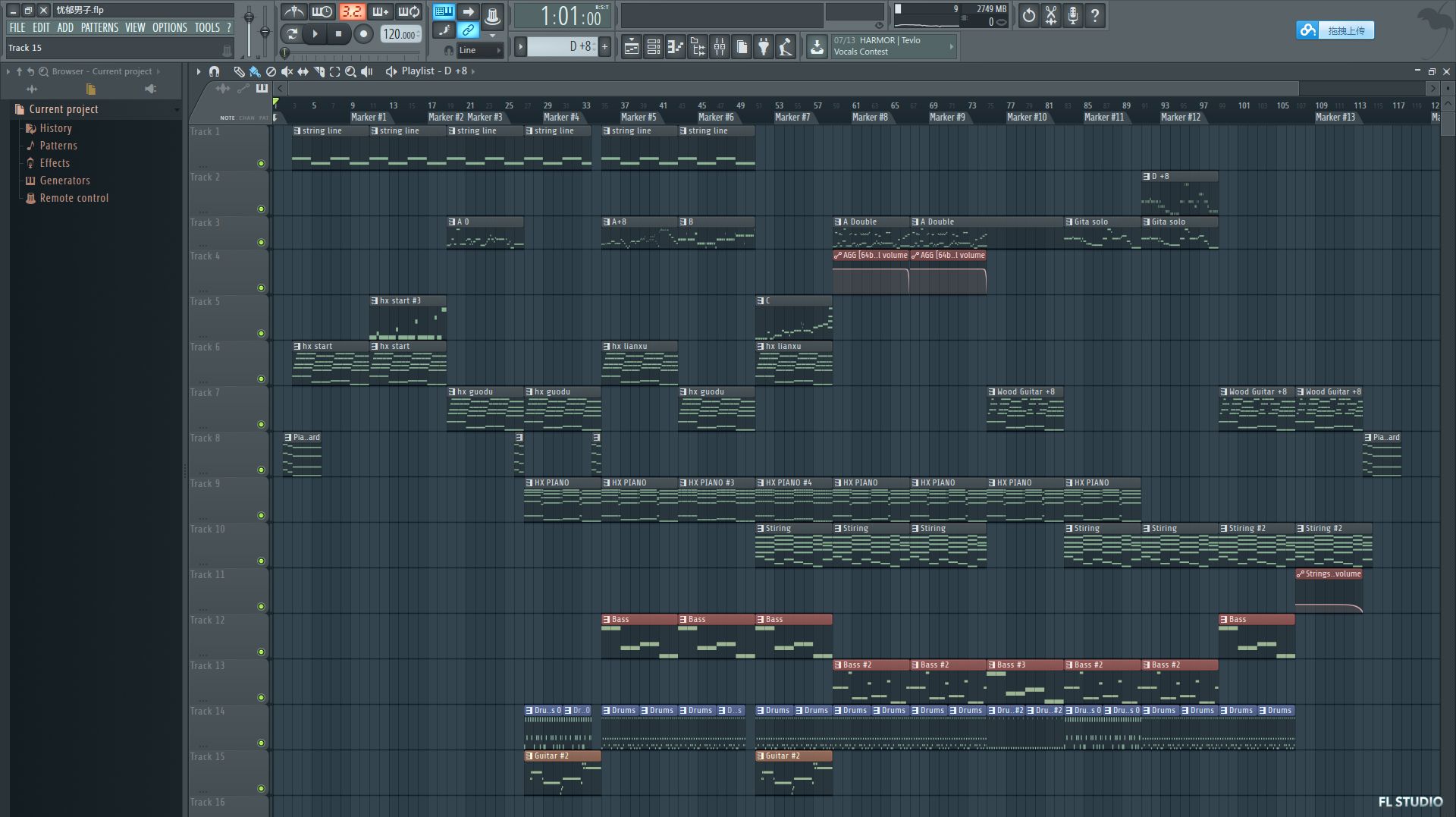
Task: Click the step editing arrow icon
Action: click(468, 11)
